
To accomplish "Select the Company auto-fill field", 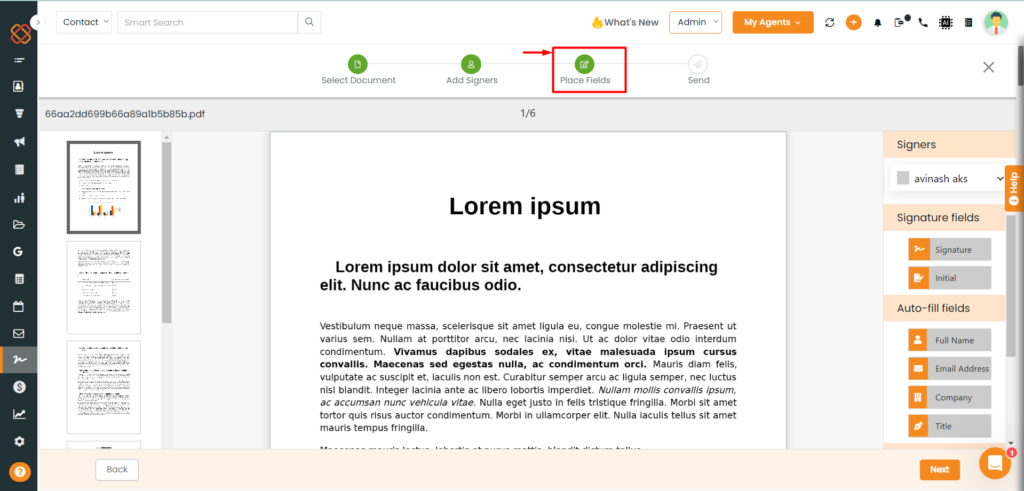I will coord(950,397).
